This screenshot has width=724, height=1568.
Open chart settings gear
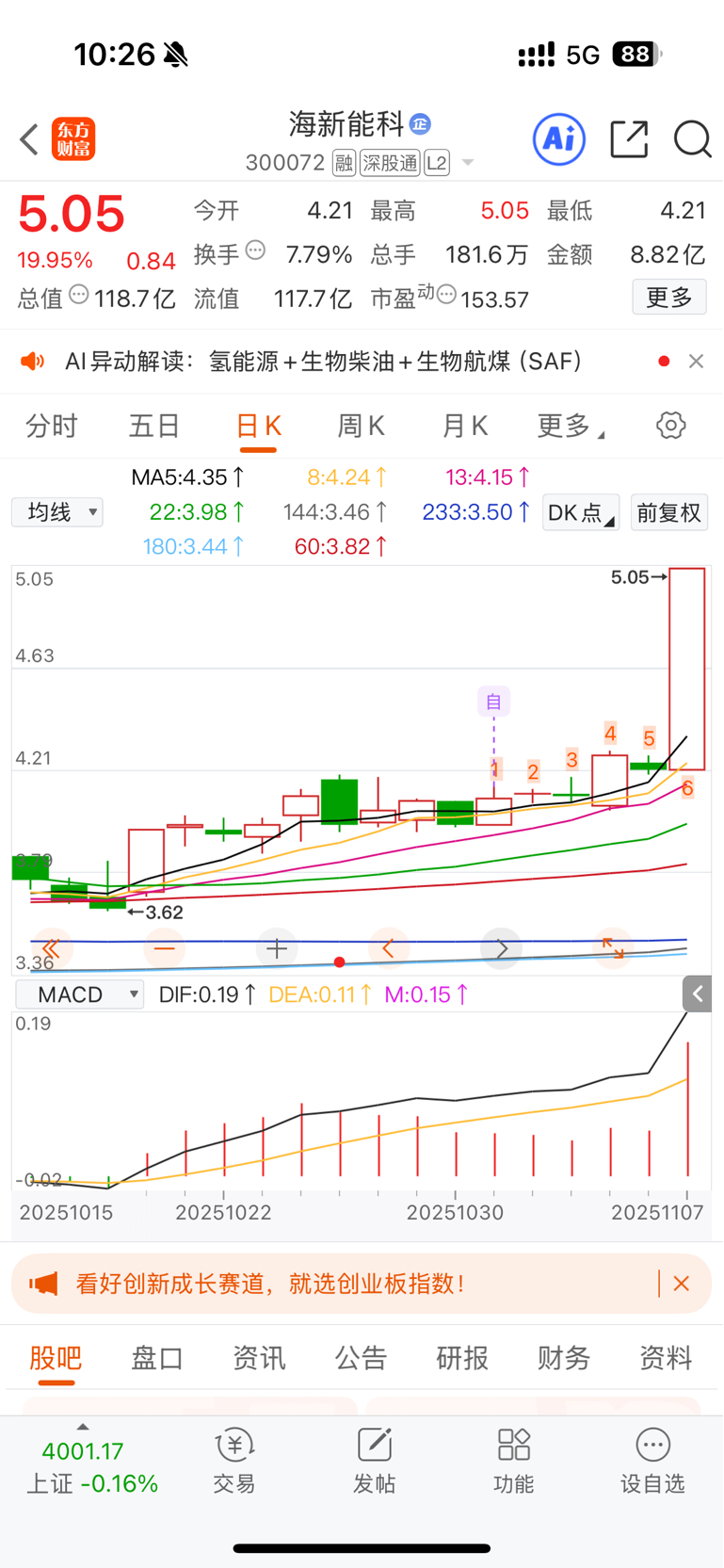(671, 426)
